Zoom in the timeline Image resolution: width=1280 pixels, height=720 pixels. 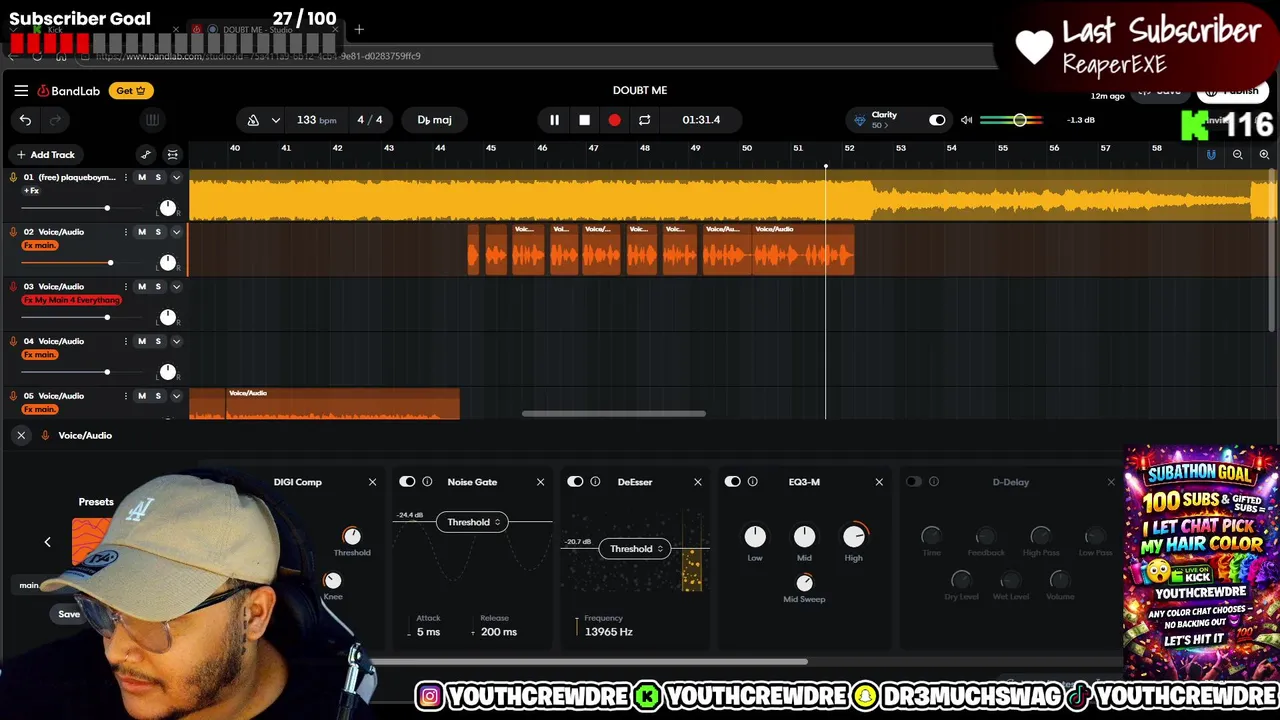[x=1264, y=155]
